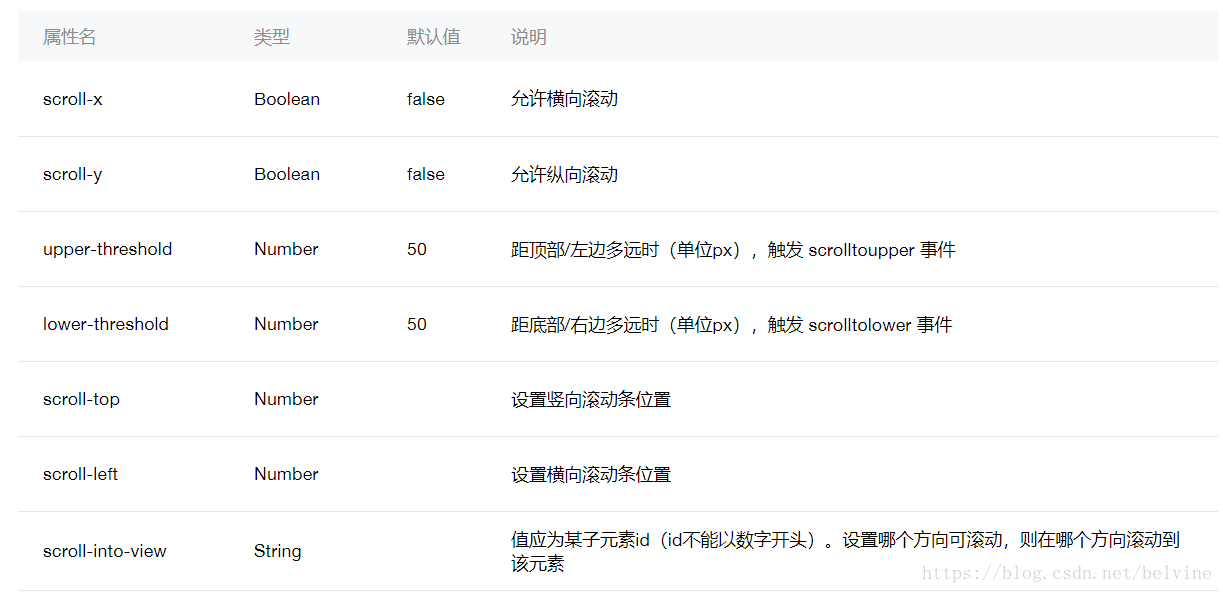The height and width of the screenshot is (593, 1223).
Task: Click false default in scroll-y row
Action: pos(426,174)
